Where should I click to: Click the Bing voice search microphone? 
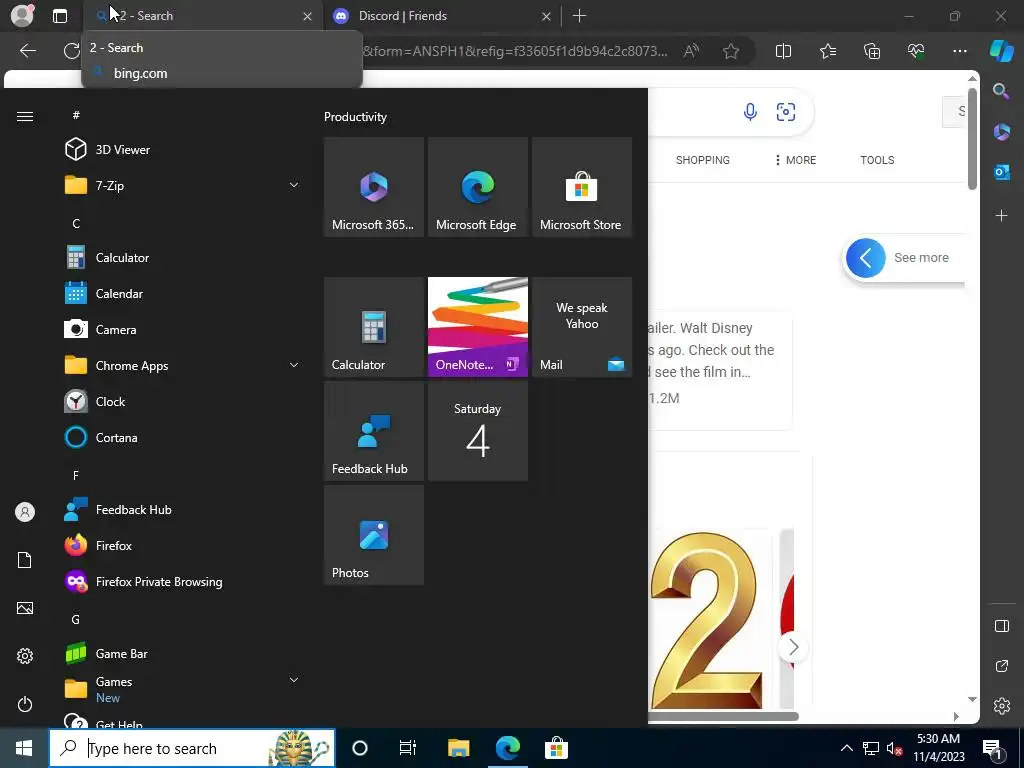(750, 112)
